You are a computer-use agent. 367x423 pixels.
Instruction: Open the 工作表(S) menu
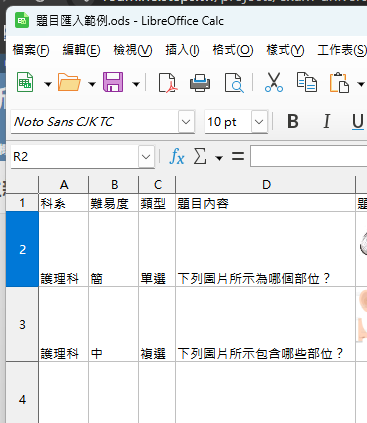coord(342,50)
